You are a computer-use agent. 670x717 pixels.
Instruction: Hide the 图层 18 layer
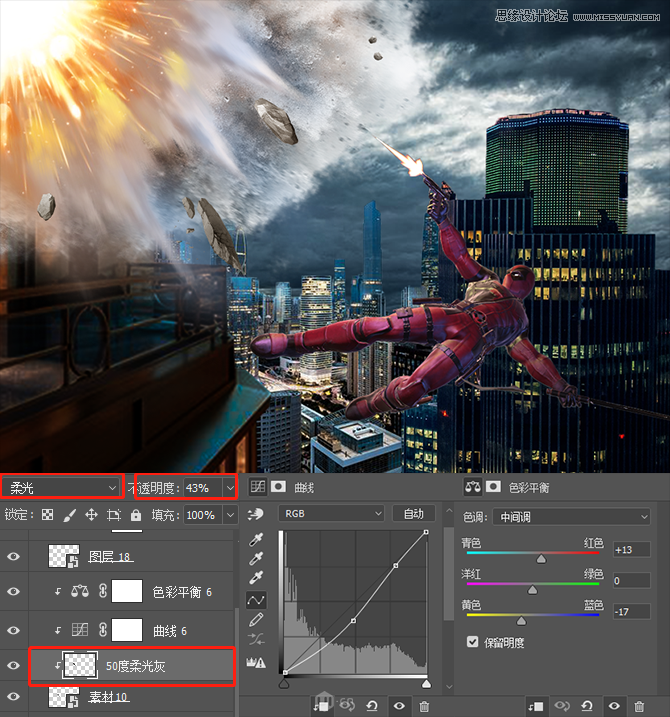13,556
